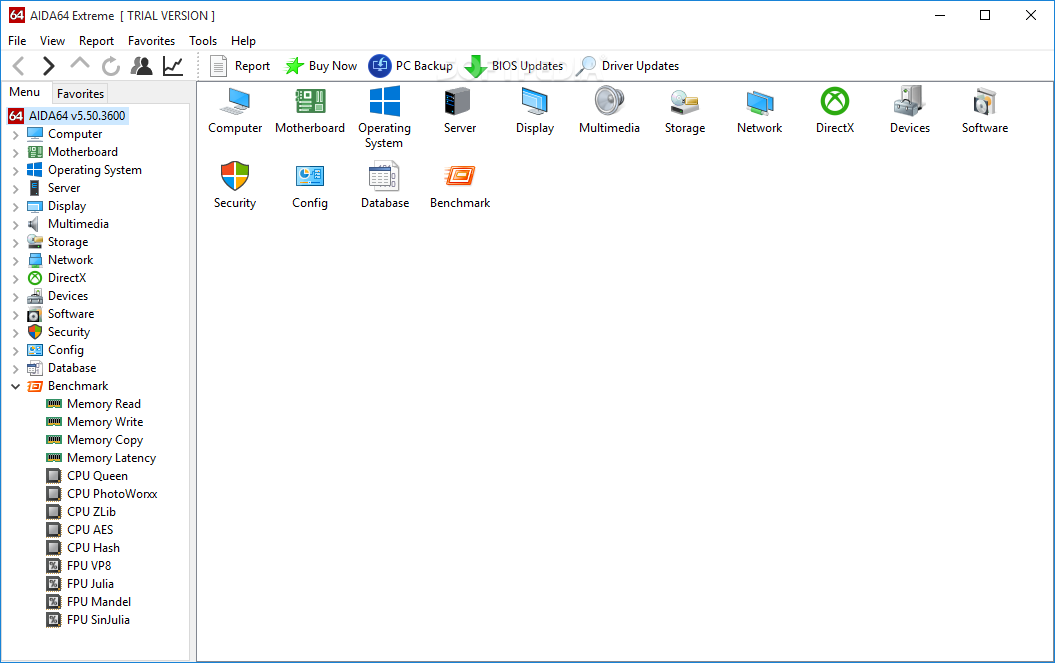Click the Report toolbar button
Viewport: 1055px width, 663px height.
240,66
